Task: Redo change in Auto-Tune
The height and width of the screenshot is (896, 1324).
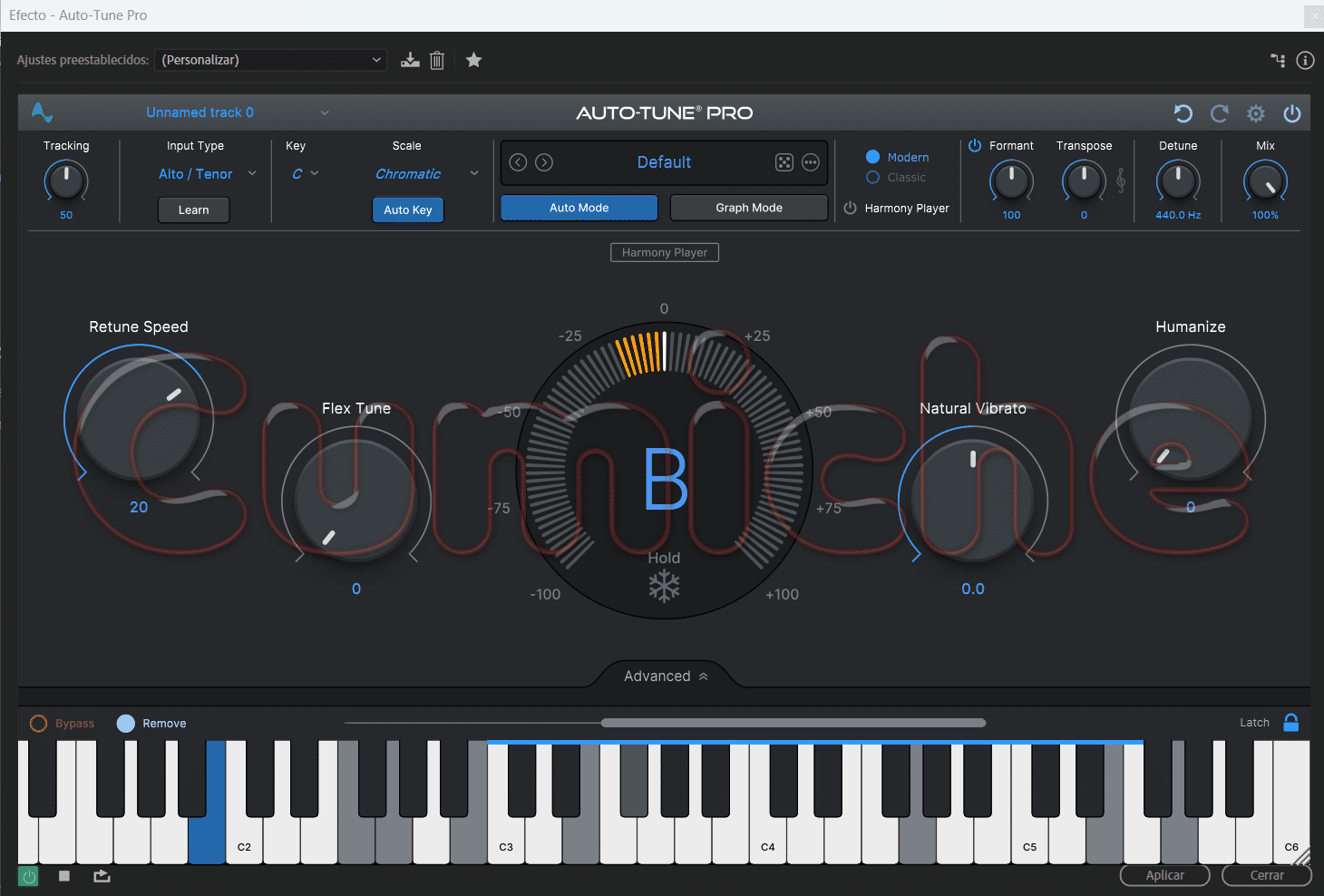Action: pyautogui.click(x=1220, y=113)
